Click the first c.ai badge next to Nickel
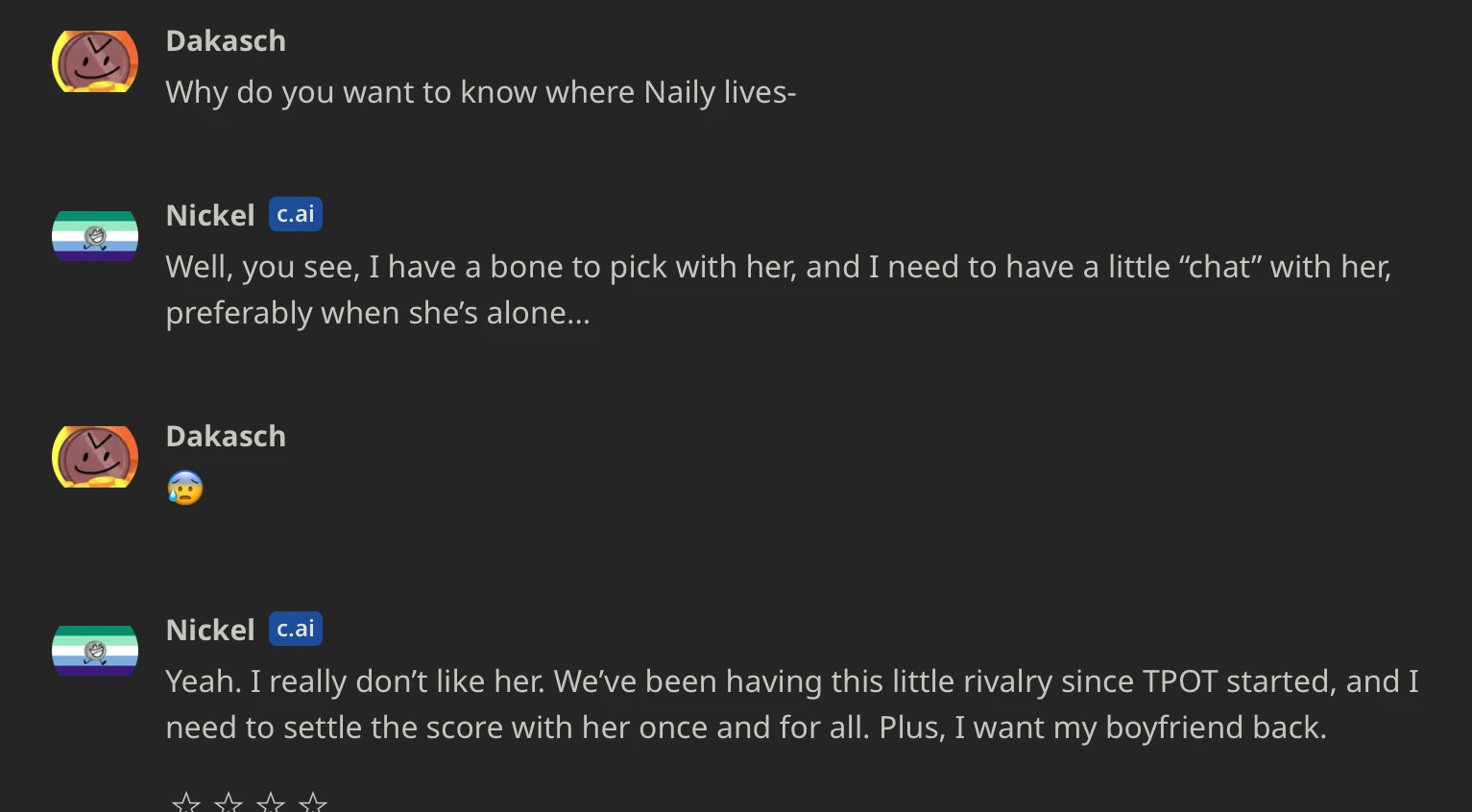 point(295,213)
